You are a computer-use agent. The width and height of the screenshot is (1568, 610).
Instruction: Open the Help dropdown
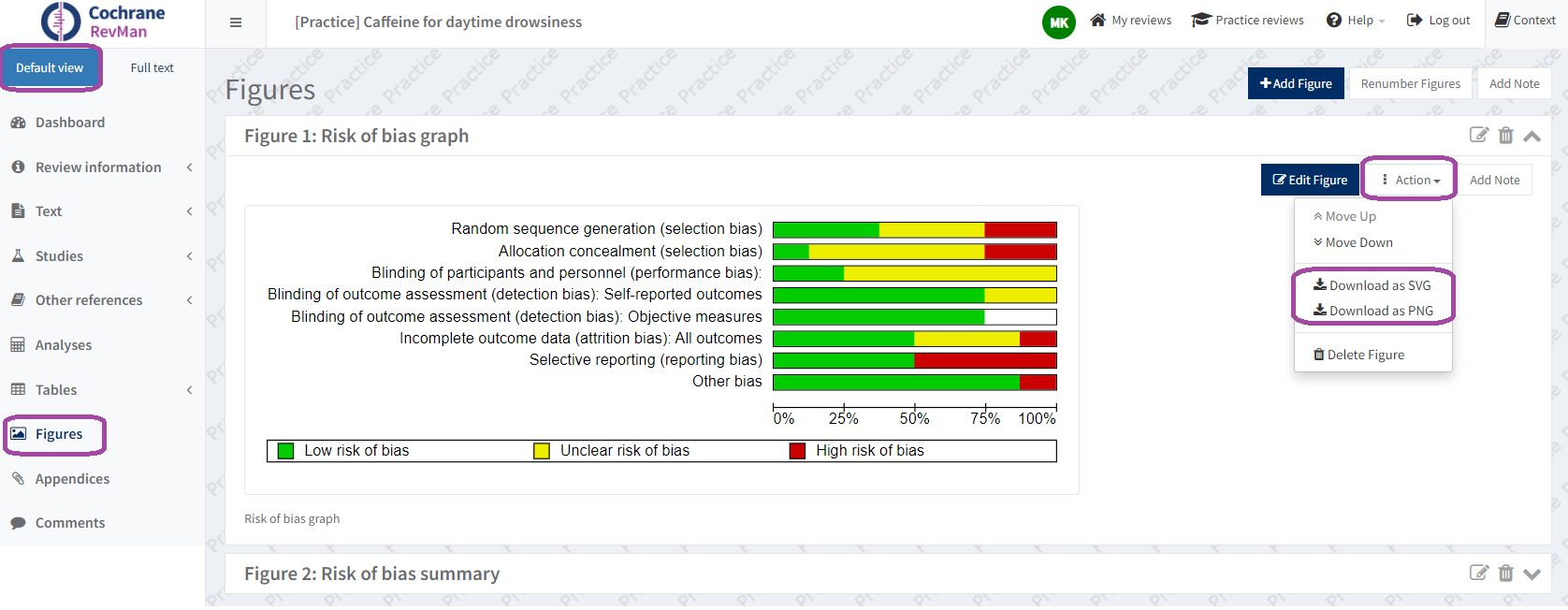(1356, 21)
